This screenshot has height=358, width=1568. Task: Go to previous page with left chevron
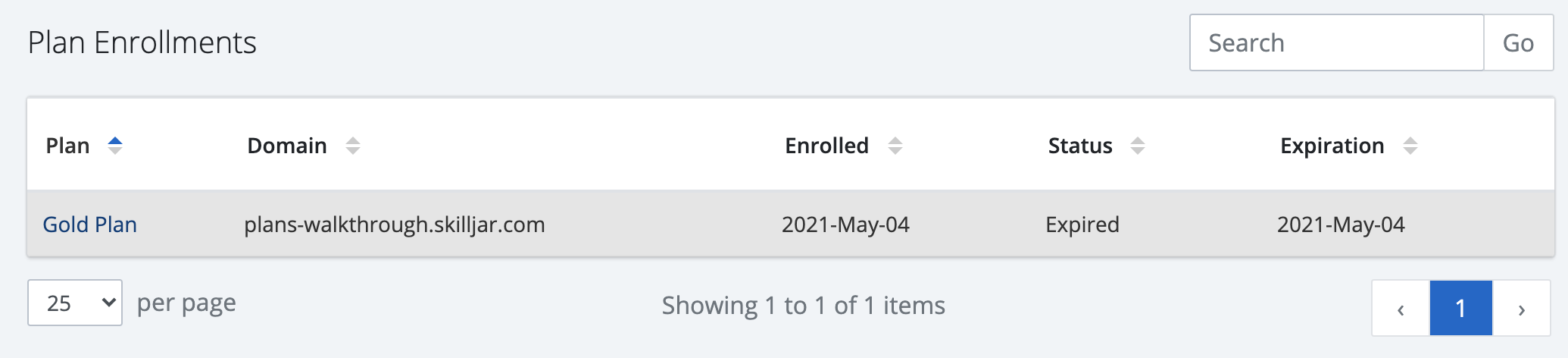[1401, 309]
